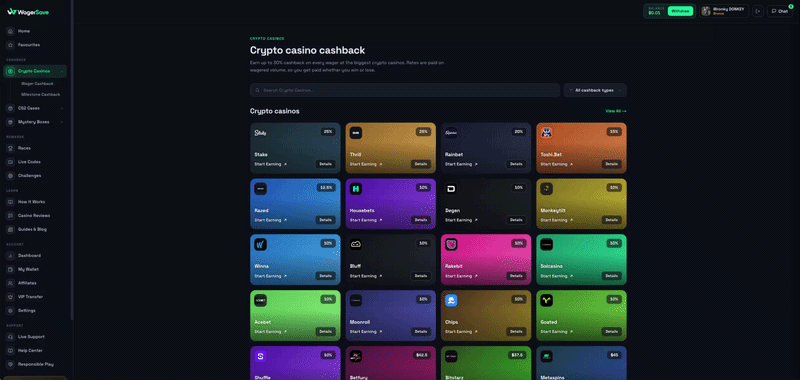Open Details on the Razed card
This screenshot has height=380, width=800.
(326, 220)
